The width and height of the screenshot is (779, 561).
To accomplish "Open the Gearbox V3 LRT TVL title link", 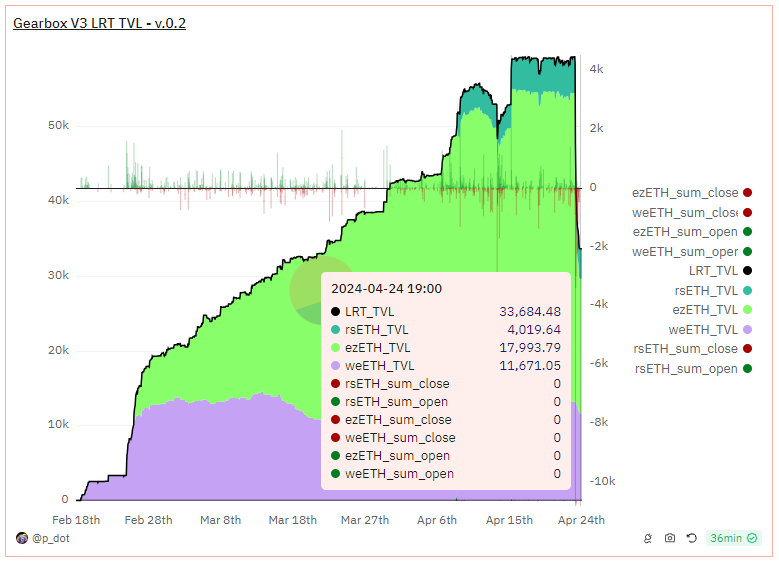I will (x=99, y=23).
